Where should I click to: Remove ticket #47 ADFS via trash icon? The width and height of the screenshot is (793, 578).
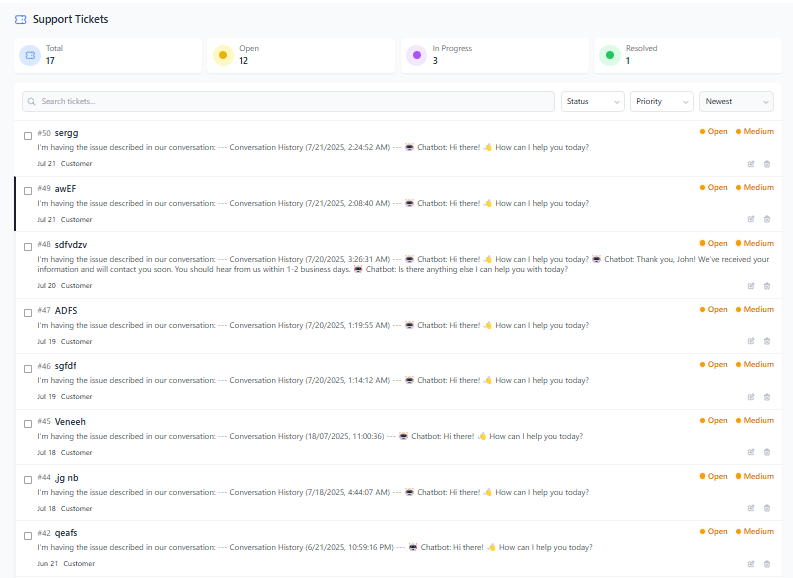coord(767,341)
